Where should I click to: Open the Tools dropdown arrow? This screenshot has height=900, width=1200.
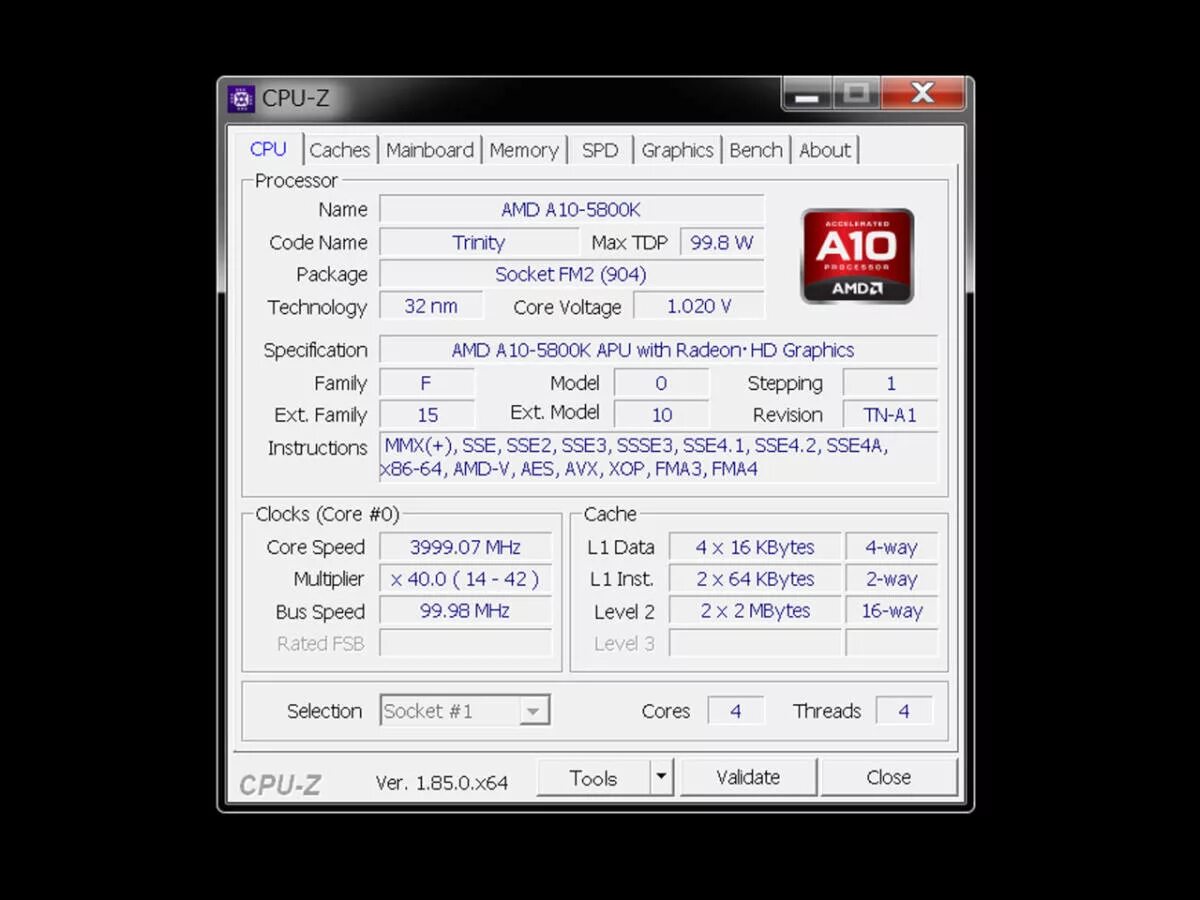point(661,777)
